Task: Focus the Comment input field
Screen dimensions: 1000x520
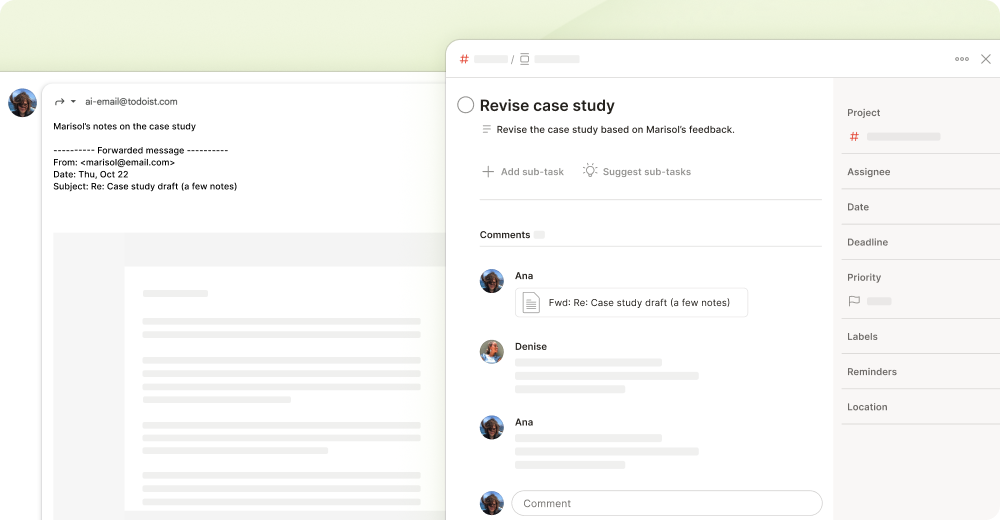Action: 667,503
